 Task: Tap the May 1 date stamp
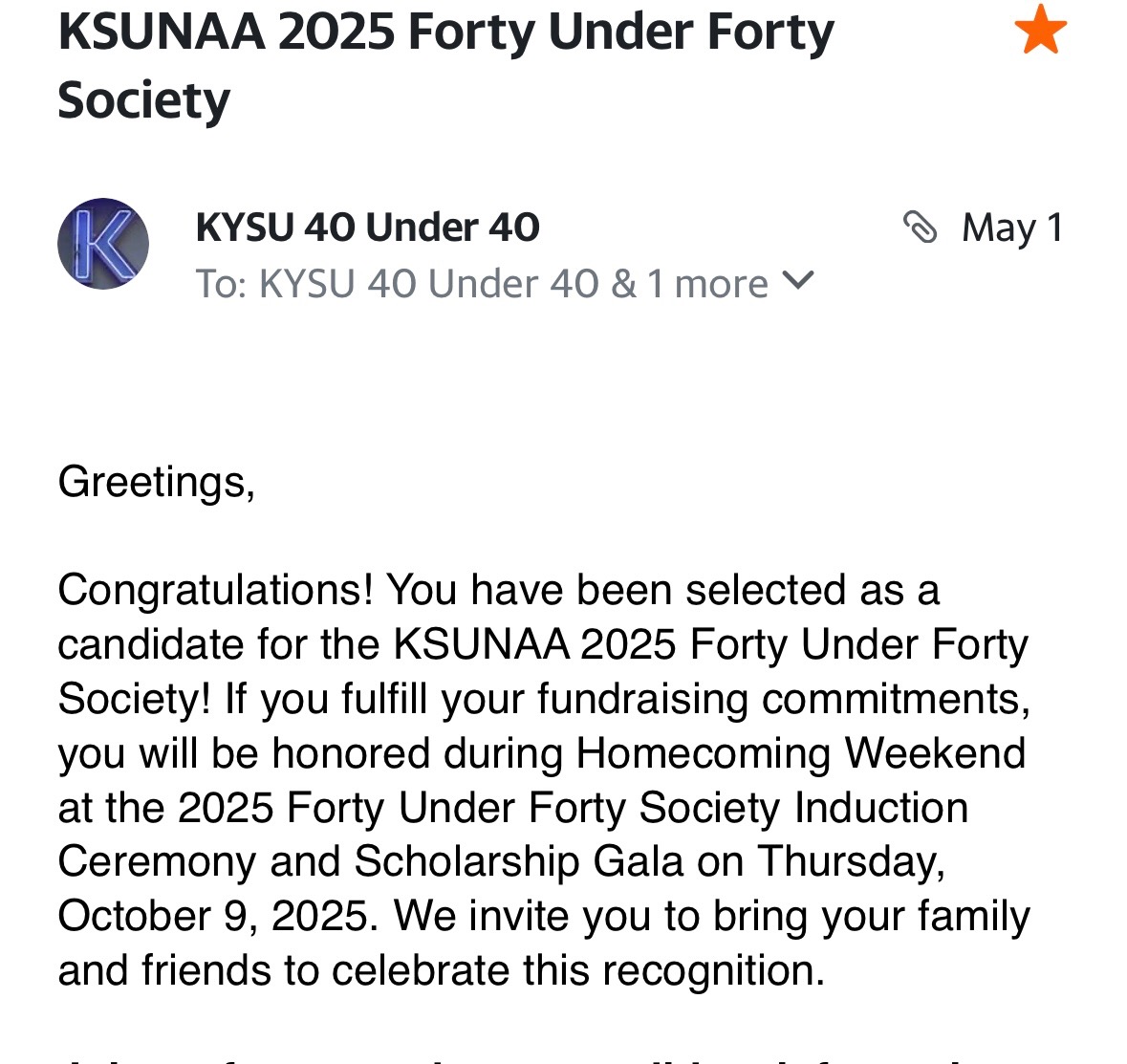[1012, 228]
